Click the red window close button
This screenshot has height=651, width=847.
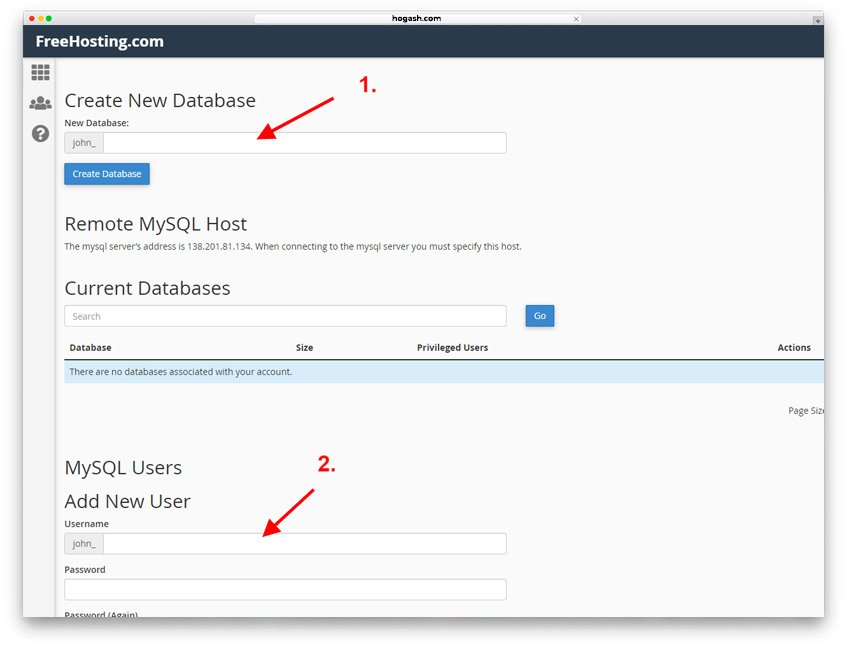coord(32,18)
